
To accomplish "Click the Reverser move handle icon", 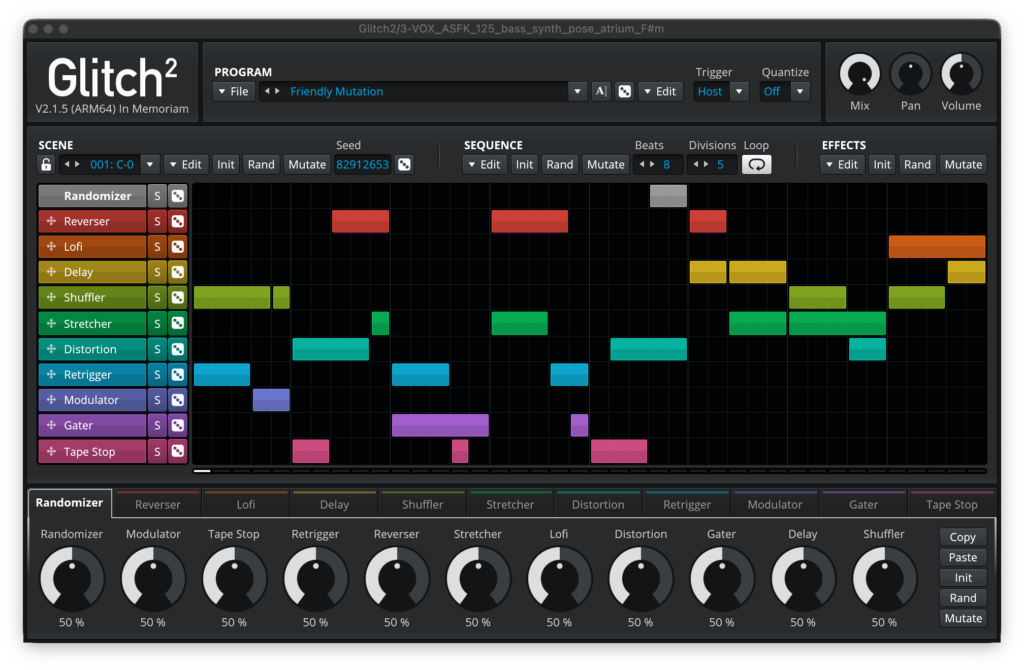I will click(x=52, y=221).
